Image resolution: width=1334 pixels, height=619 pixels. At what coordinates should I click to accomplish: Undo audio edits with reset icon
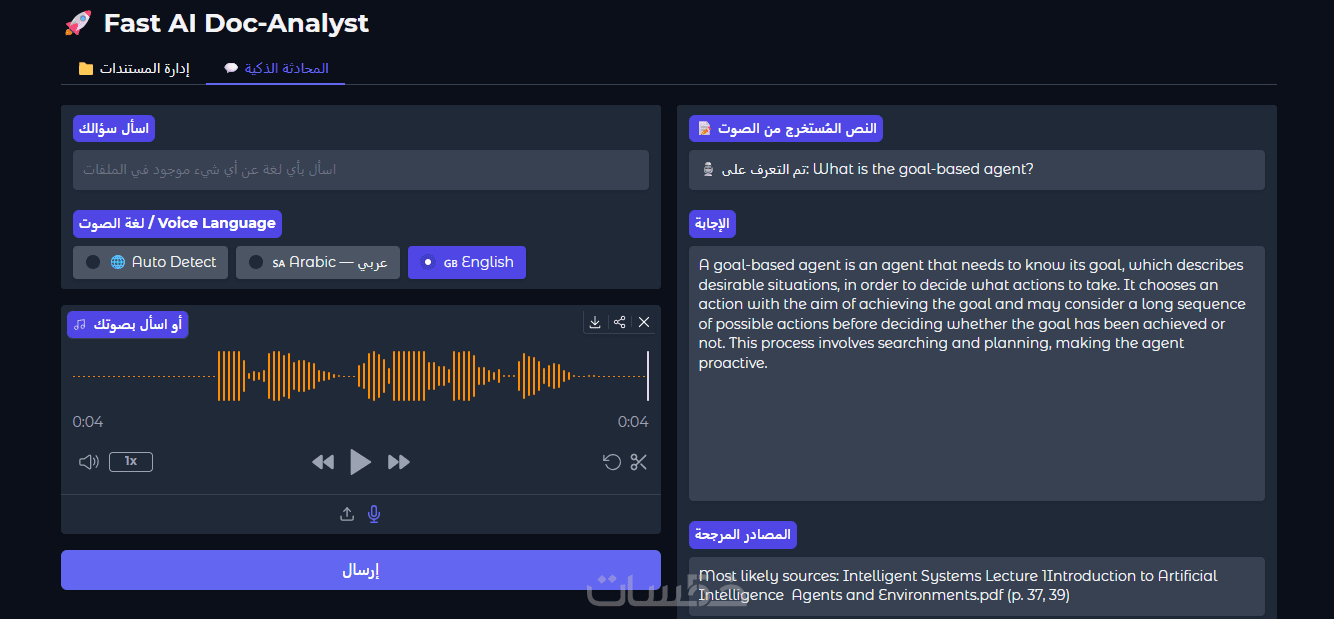pyautogui.click(x=612, y=462)
